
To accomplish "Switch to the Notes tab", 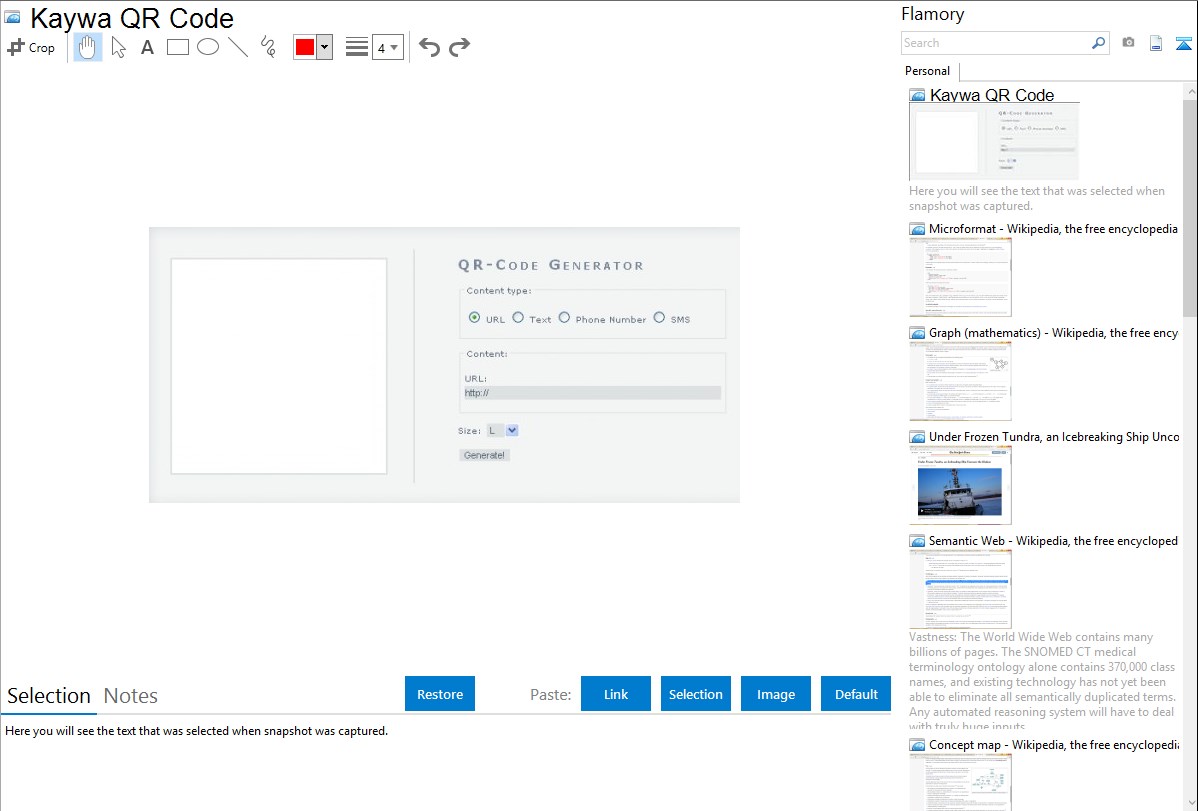I will 131,696.
